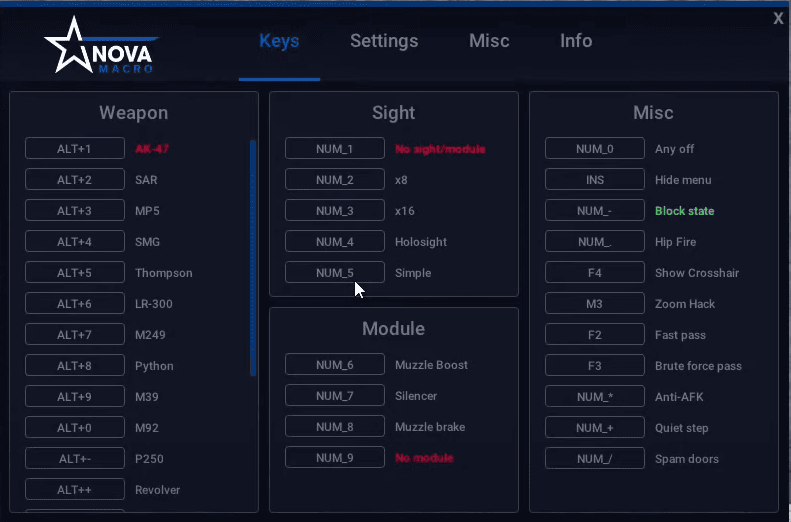Click the INS keybind for Hide menu

[595, 180]
